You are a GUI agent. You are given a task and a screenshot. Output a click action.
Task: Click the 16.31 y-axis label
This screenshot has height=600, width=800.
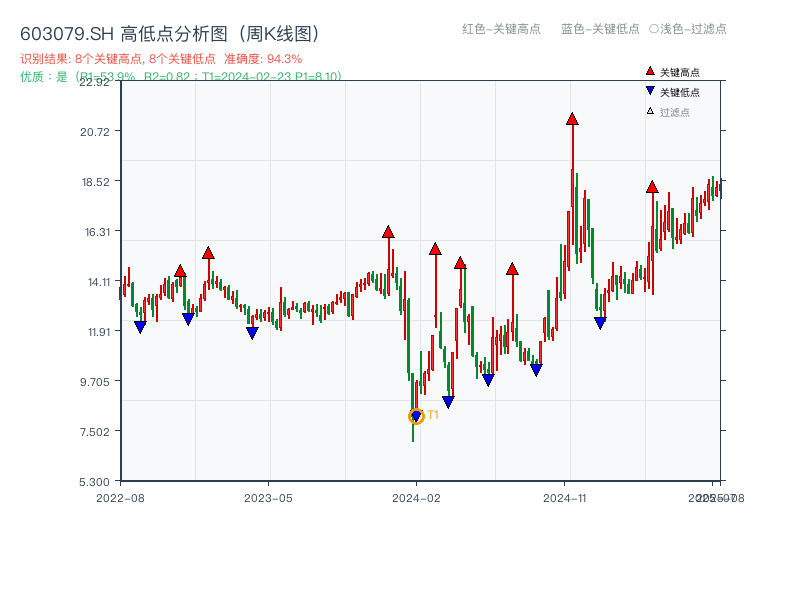[x=97, y=232]
